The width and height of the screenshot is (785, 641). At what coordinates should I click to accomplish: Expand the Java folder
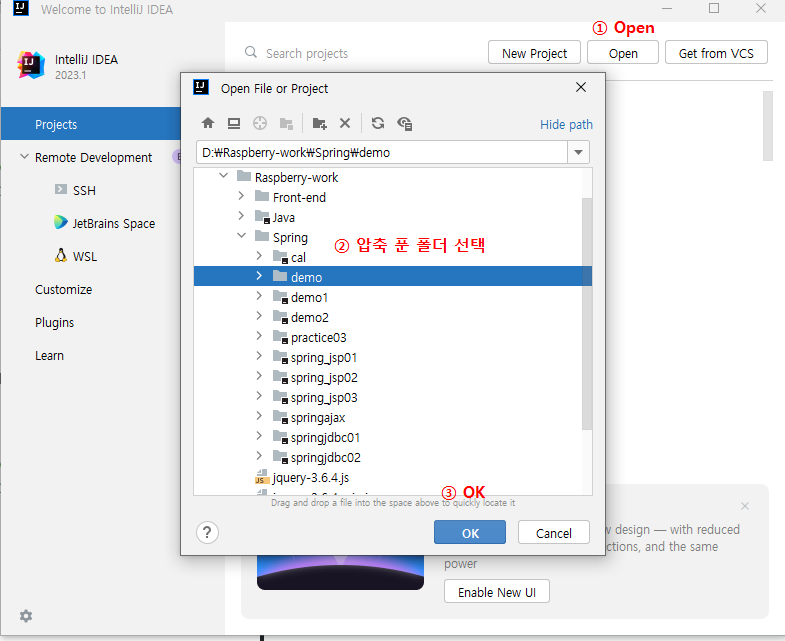pos(241,216)
